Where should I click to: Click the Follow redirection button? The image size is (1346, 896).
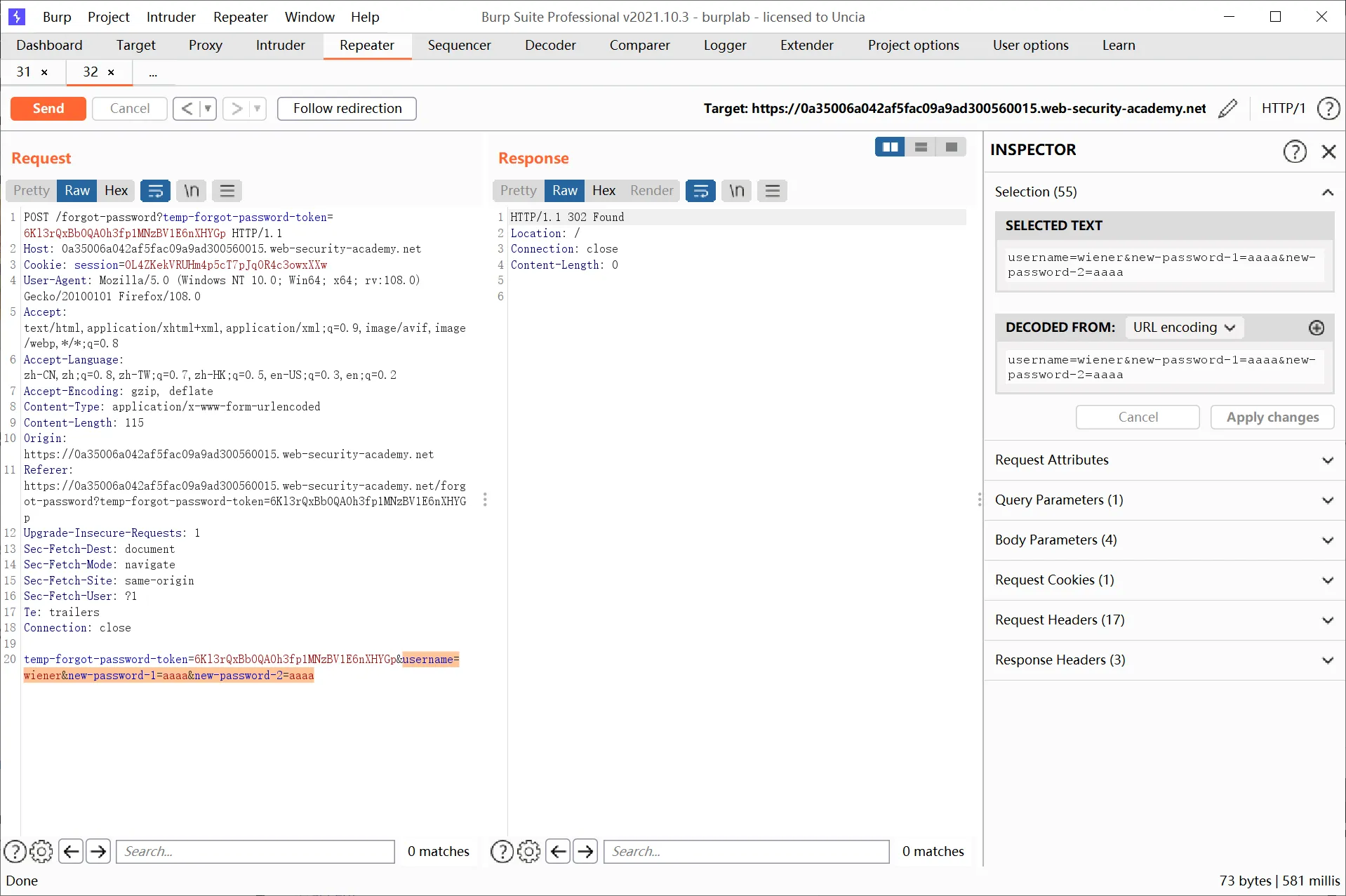coord(347,109)
